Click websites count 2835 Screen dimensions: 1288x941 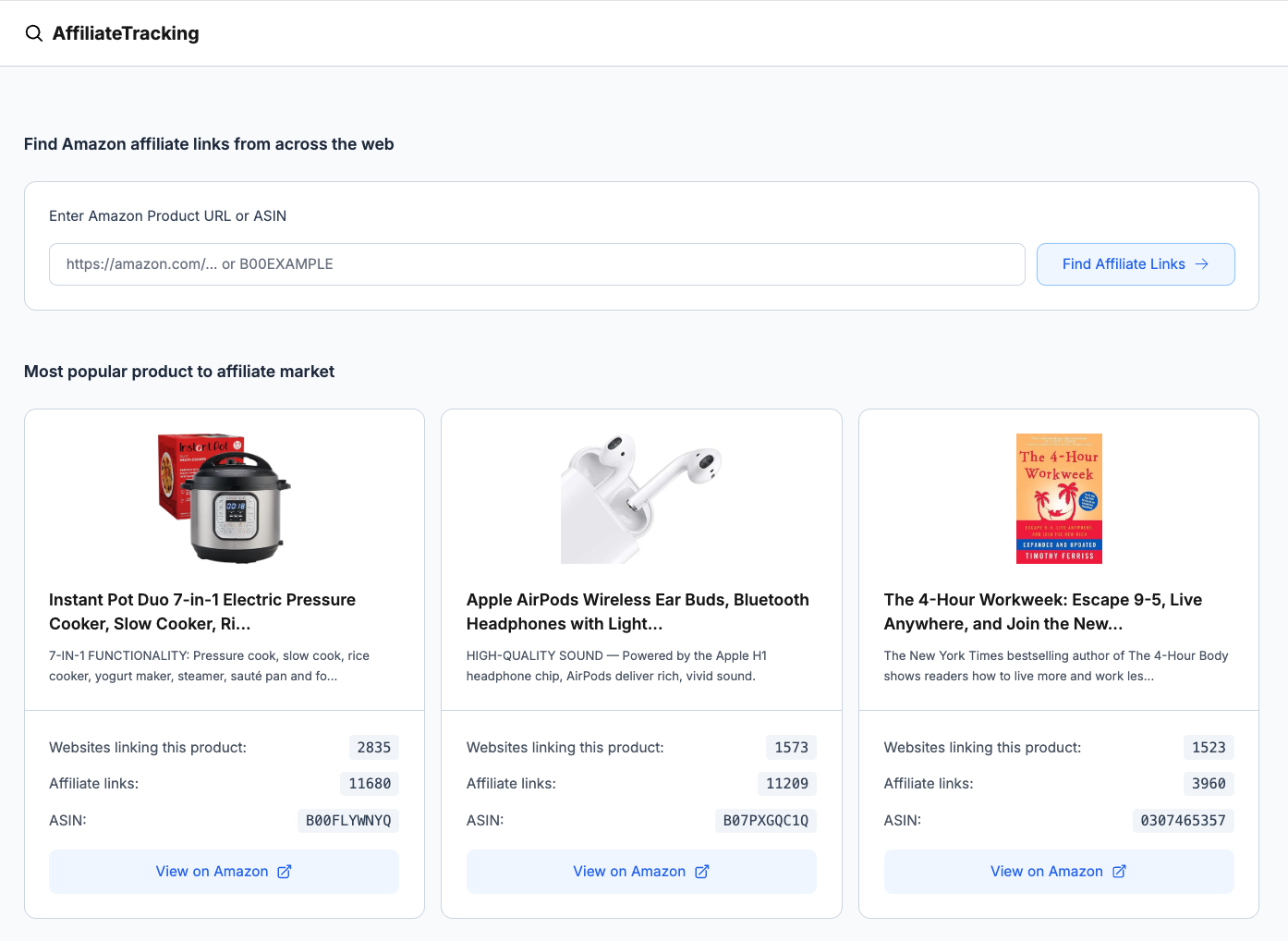pos(374,748)
